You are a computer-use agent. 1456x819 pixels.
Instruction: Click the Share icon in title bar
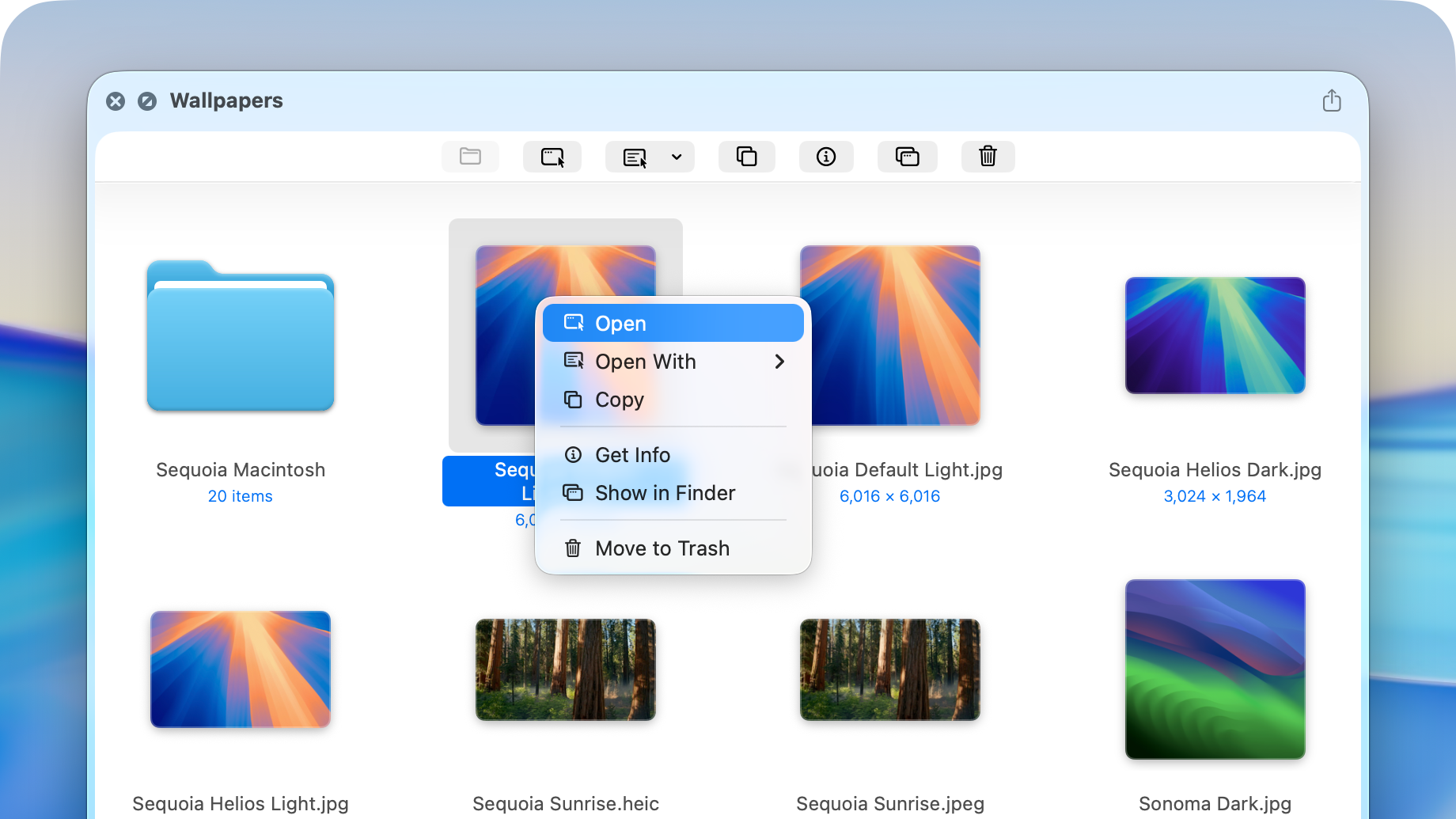click(x=1332, y=100)
